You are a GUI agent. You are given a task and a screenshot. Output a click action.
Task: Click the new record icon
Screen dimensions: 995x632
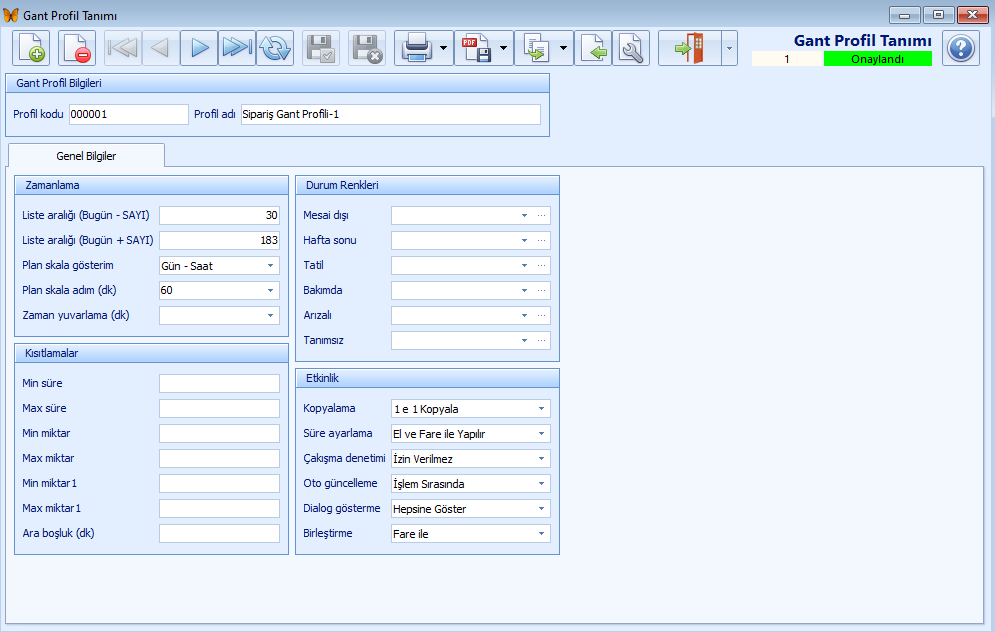[x=30, y=48]
